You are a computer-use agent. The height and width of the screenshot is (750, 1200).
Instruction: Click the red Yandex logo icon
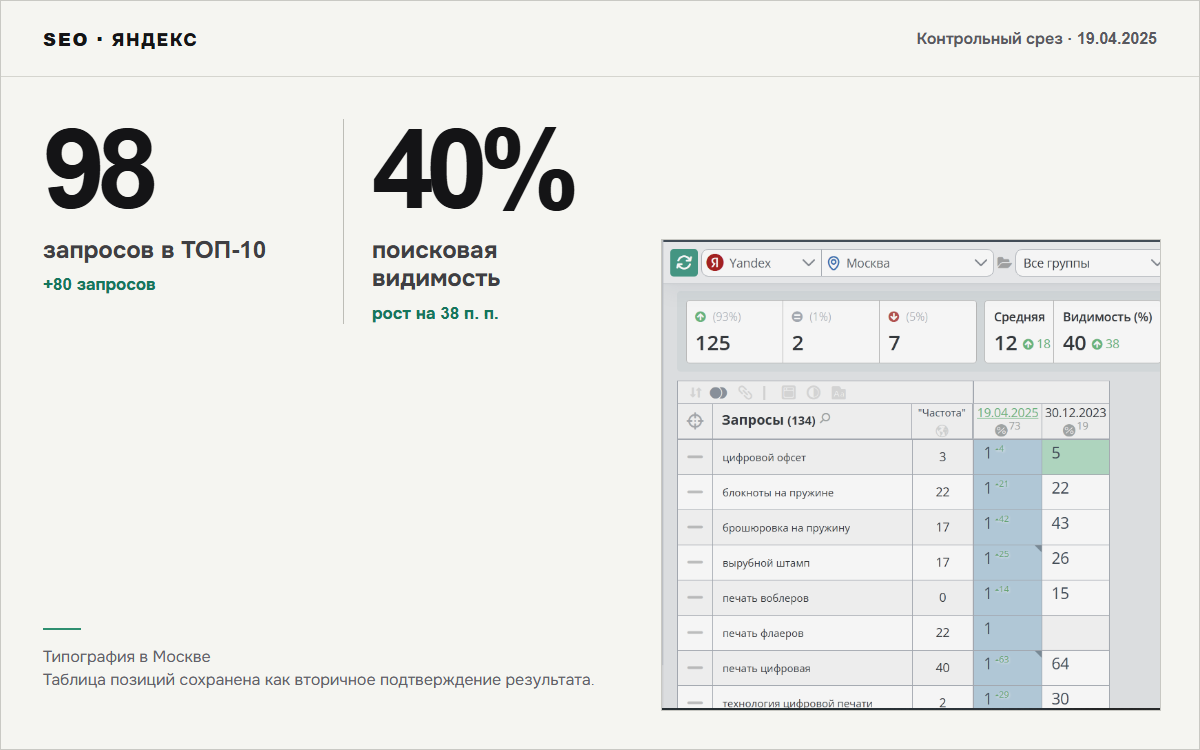tap(714, 263)
